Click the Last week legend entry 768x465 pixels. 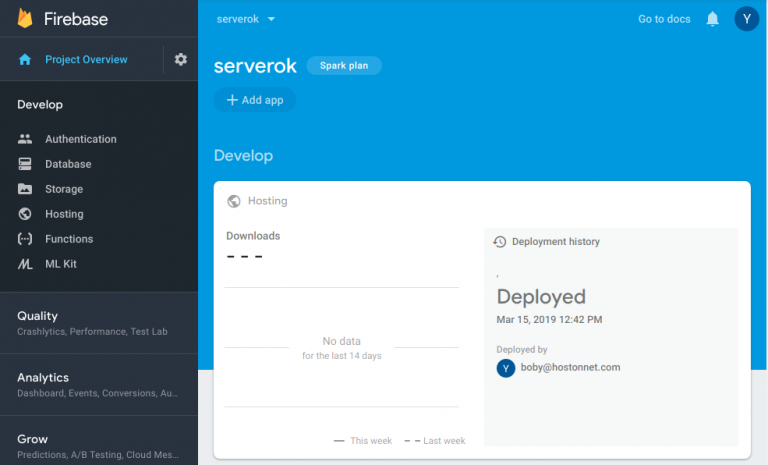435,441
